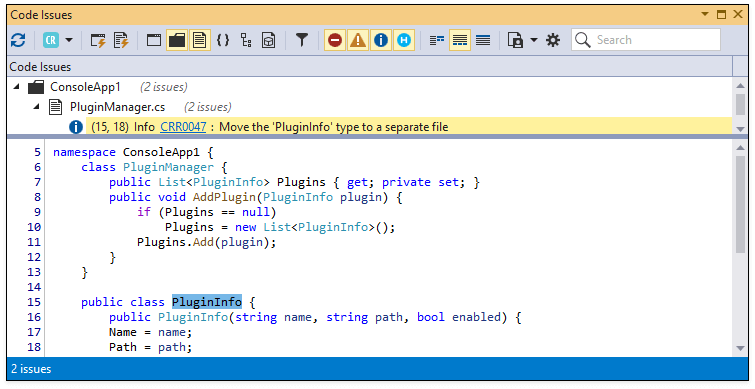The height and width of the screenshot is (389, 755).
Task: Toggle info issues blue i filter
Action: point(381,40)
